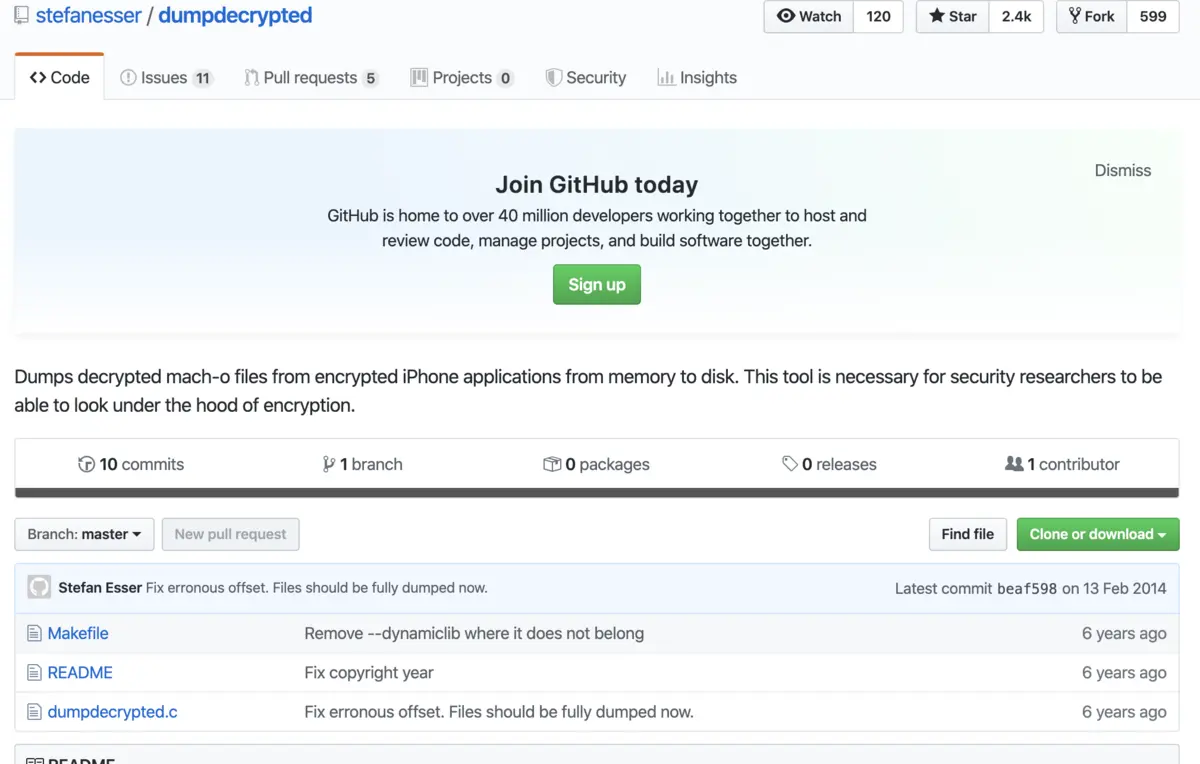The width and height of the screenshot is (1200, 764).
Task: Click the contributors people icon
Action: click(1014, 464)
